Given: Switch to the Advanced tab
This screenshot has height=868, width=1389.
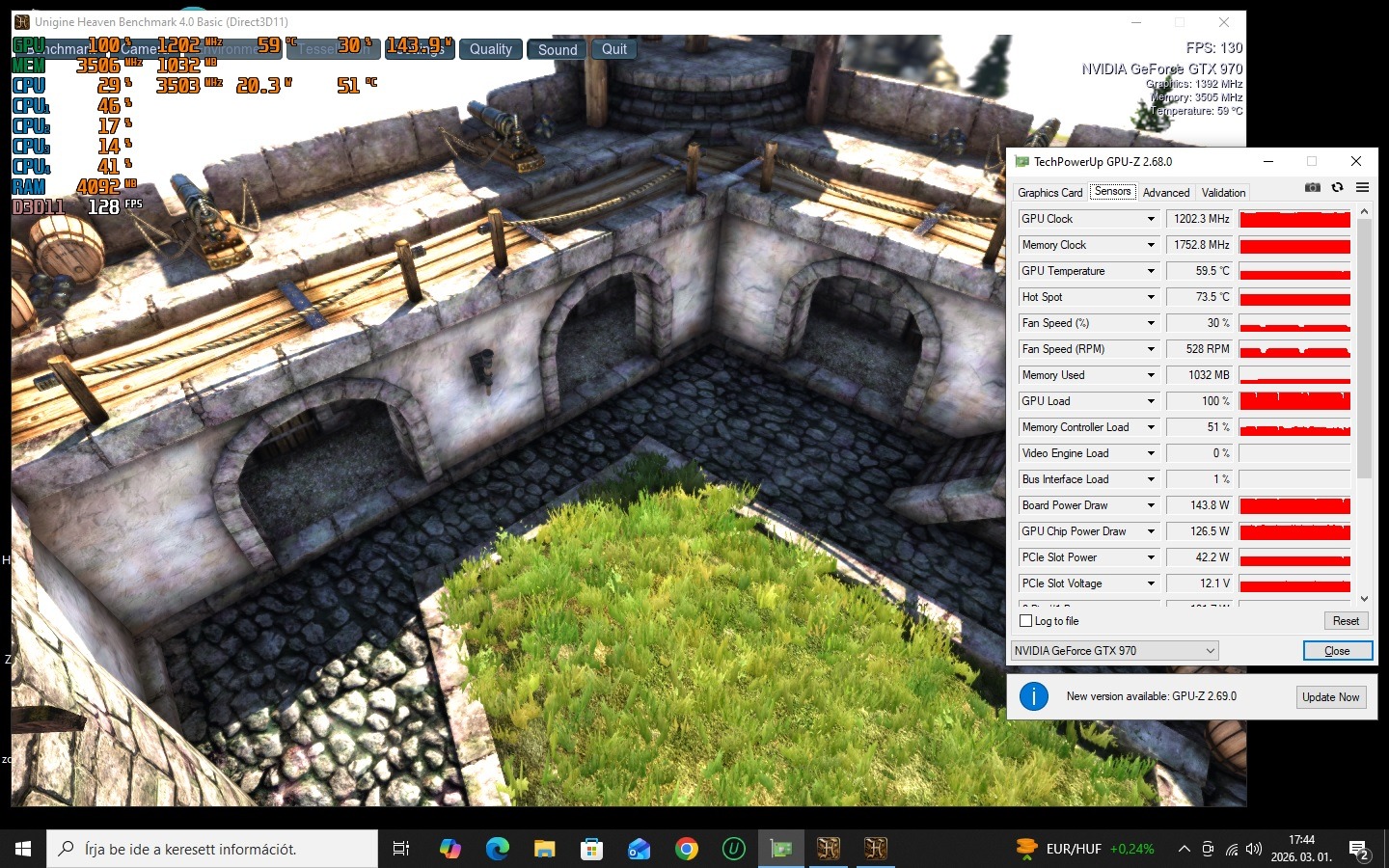Looking at the screenshot, I should click(1166, 193).
